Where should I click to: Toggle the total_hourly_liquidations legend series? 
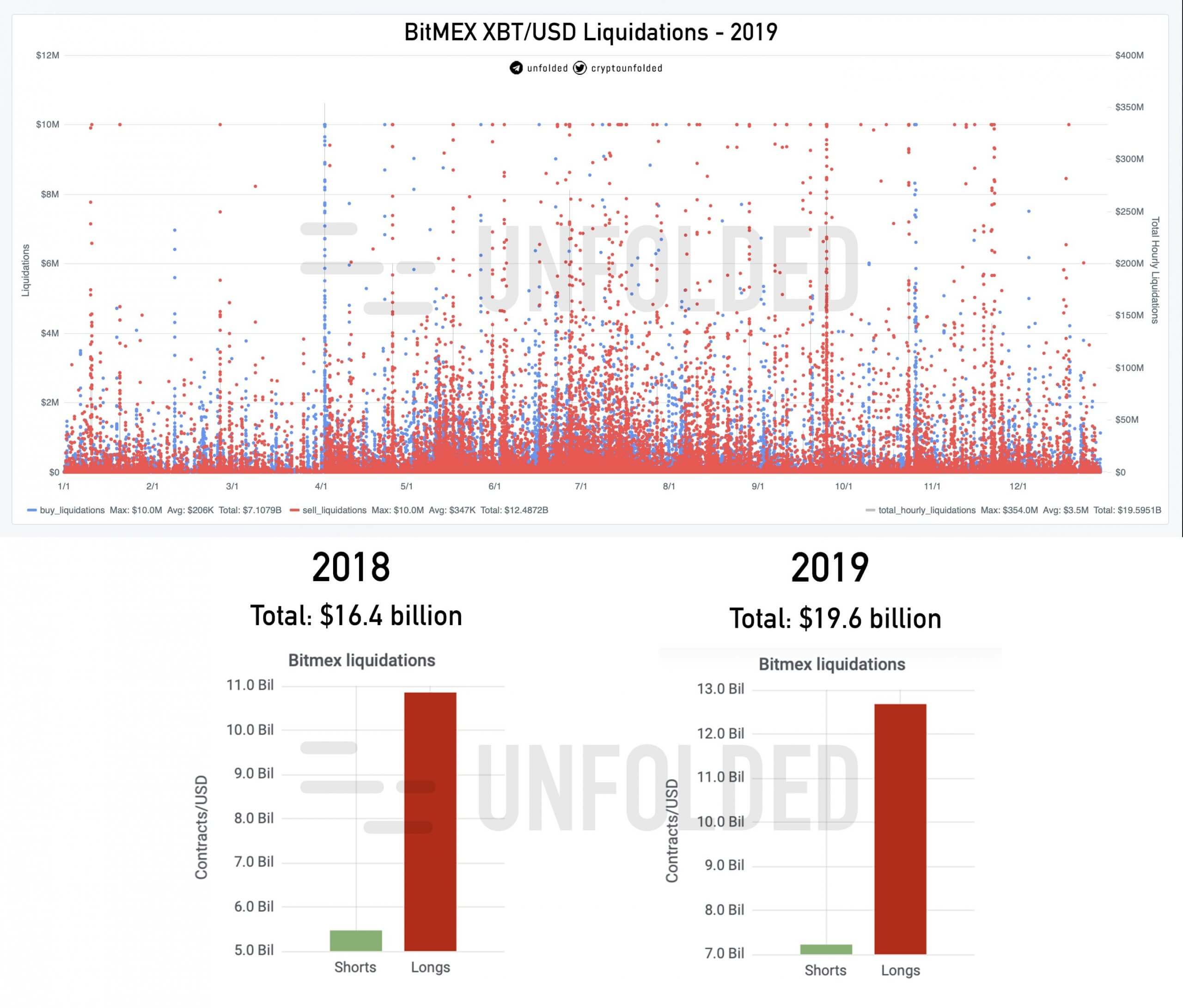[927, 510]
